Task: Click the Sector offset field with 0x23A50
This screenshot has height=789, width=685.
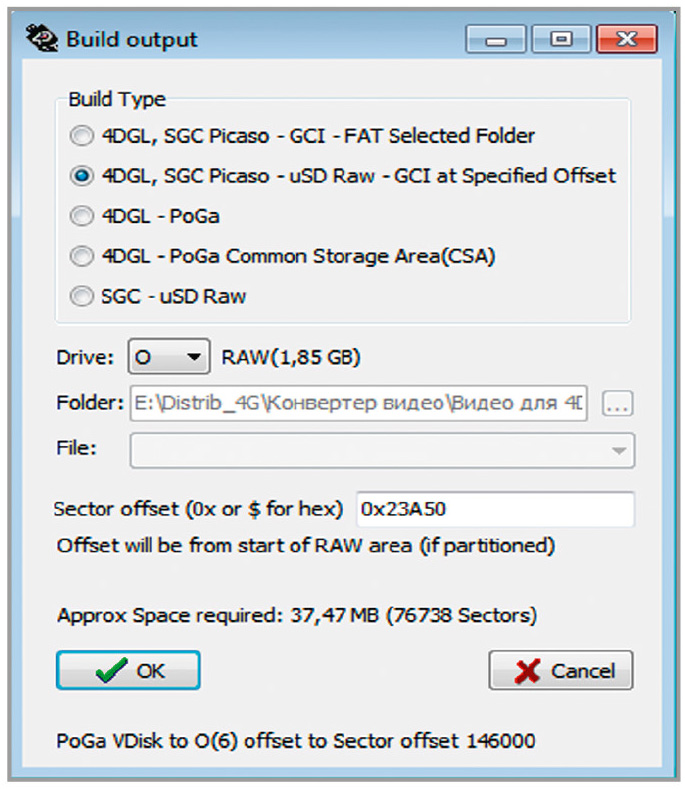Action: click(x=495, y=509)
